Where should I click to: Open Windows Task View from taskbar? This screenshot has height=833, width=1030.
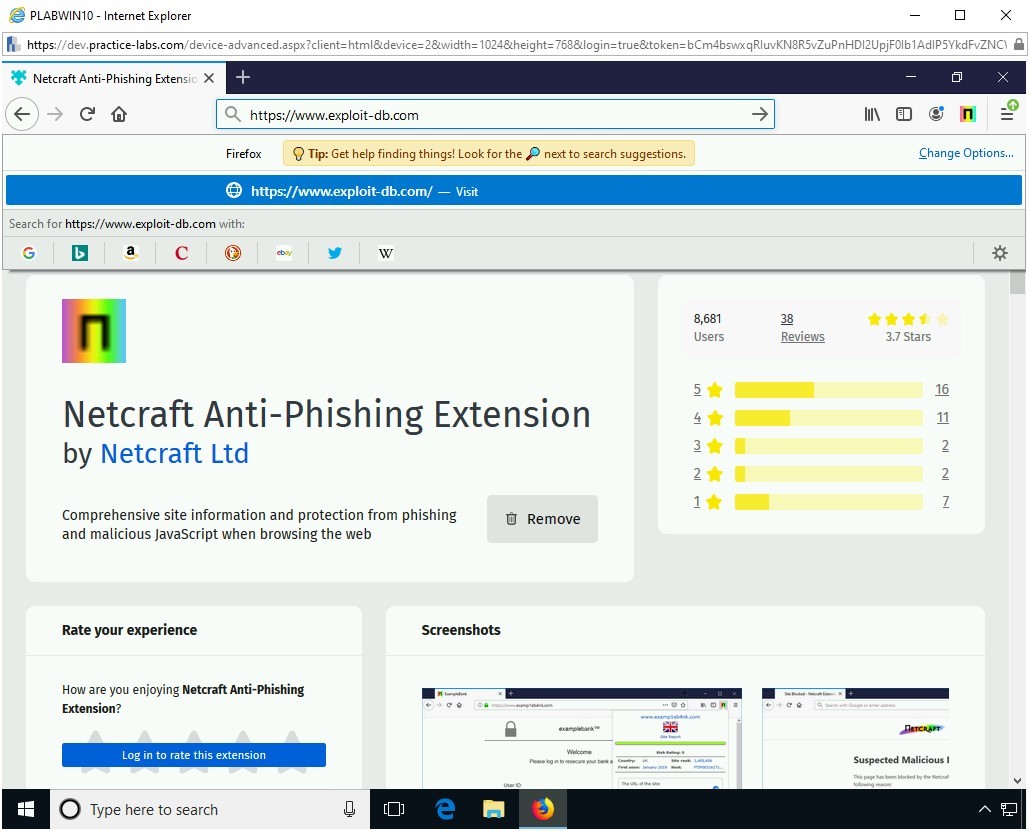pos(394,809)
